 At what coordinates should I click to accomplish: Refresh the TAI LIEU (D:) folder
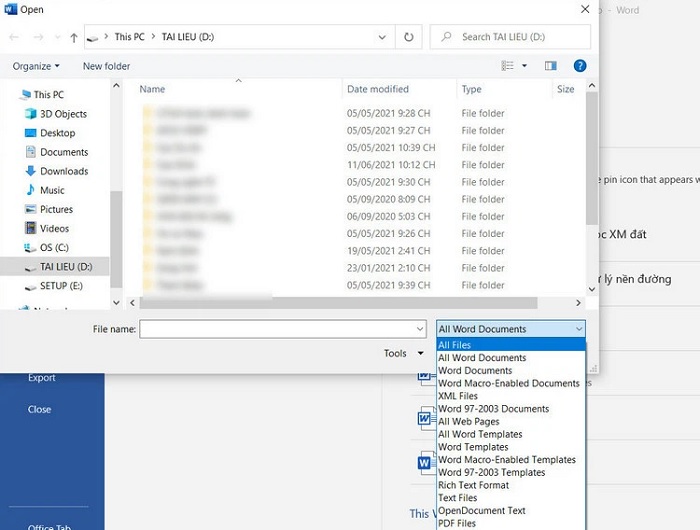click(408, 37)
